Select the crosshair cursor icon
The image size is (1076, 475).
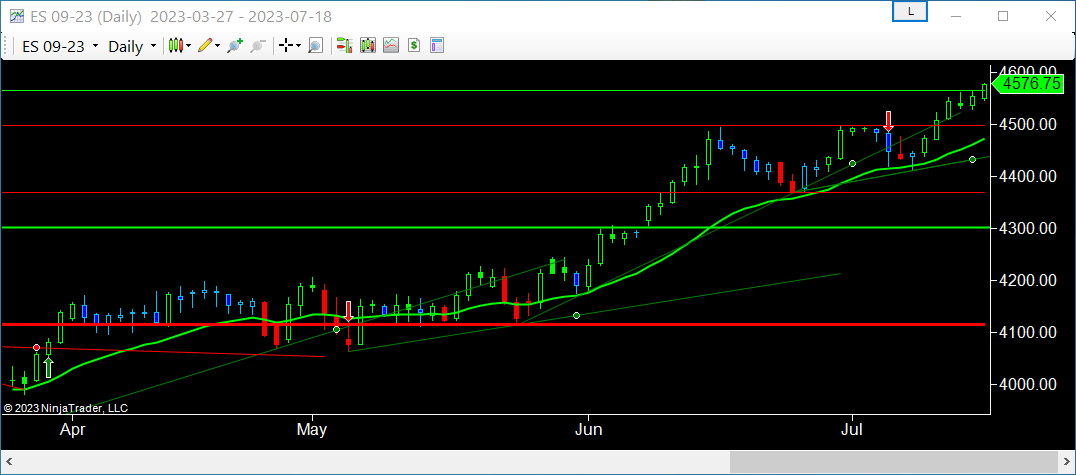285,46
